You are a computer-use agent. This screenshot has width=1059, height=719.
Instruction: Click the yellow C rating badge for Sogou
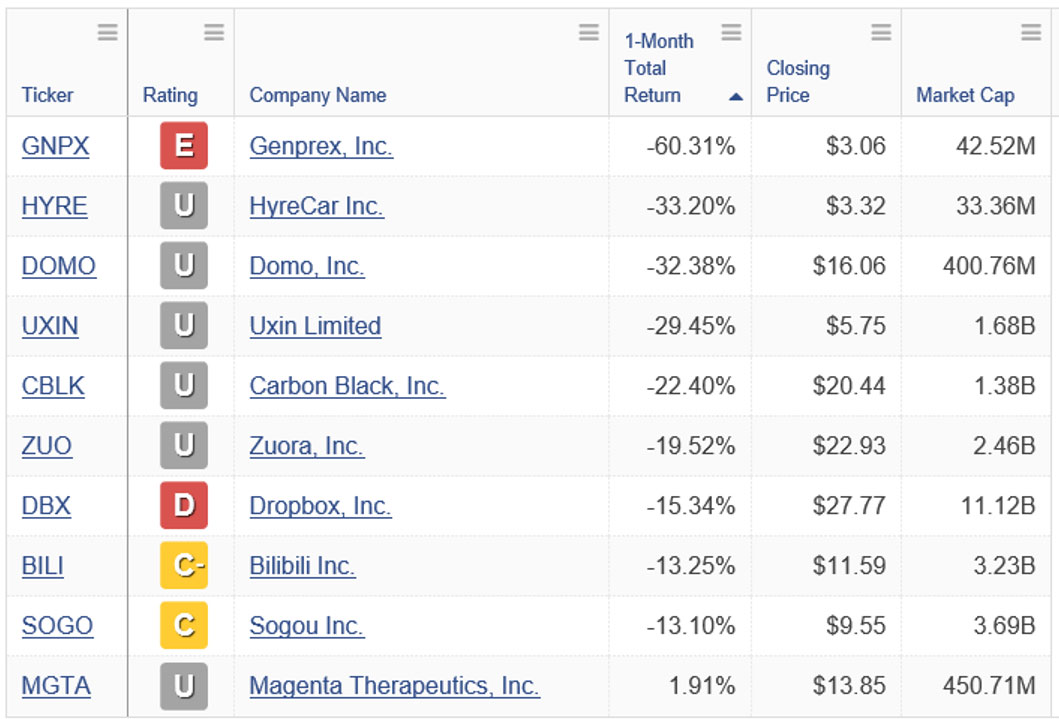point(184,625)
